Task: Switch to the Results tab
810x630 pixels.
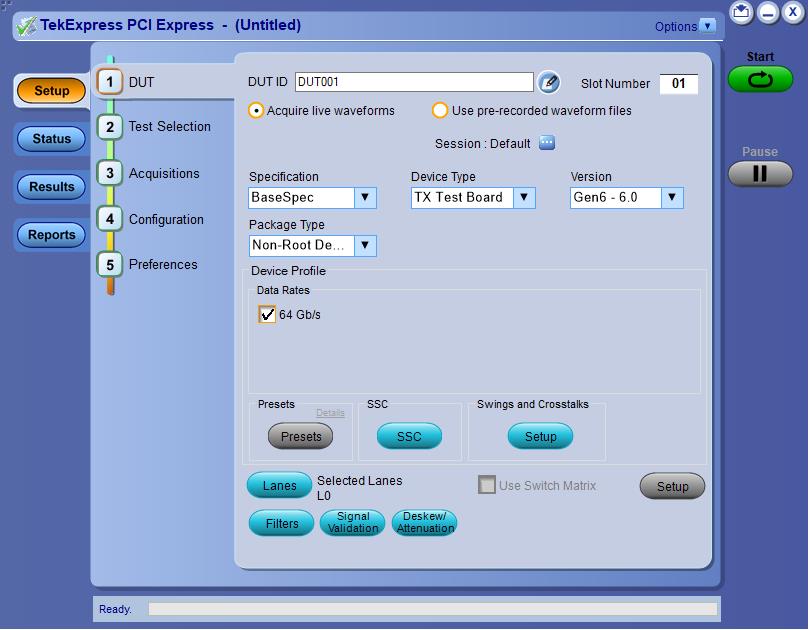Action: click(51, 187)
